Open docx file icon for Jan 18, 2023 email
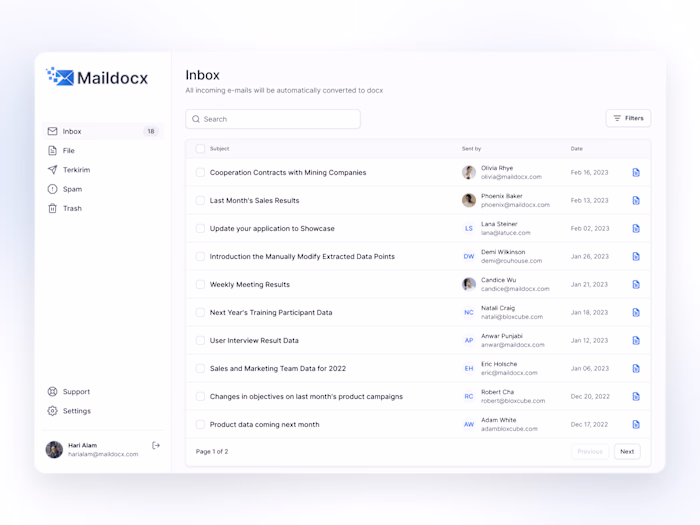 point(636,312)
